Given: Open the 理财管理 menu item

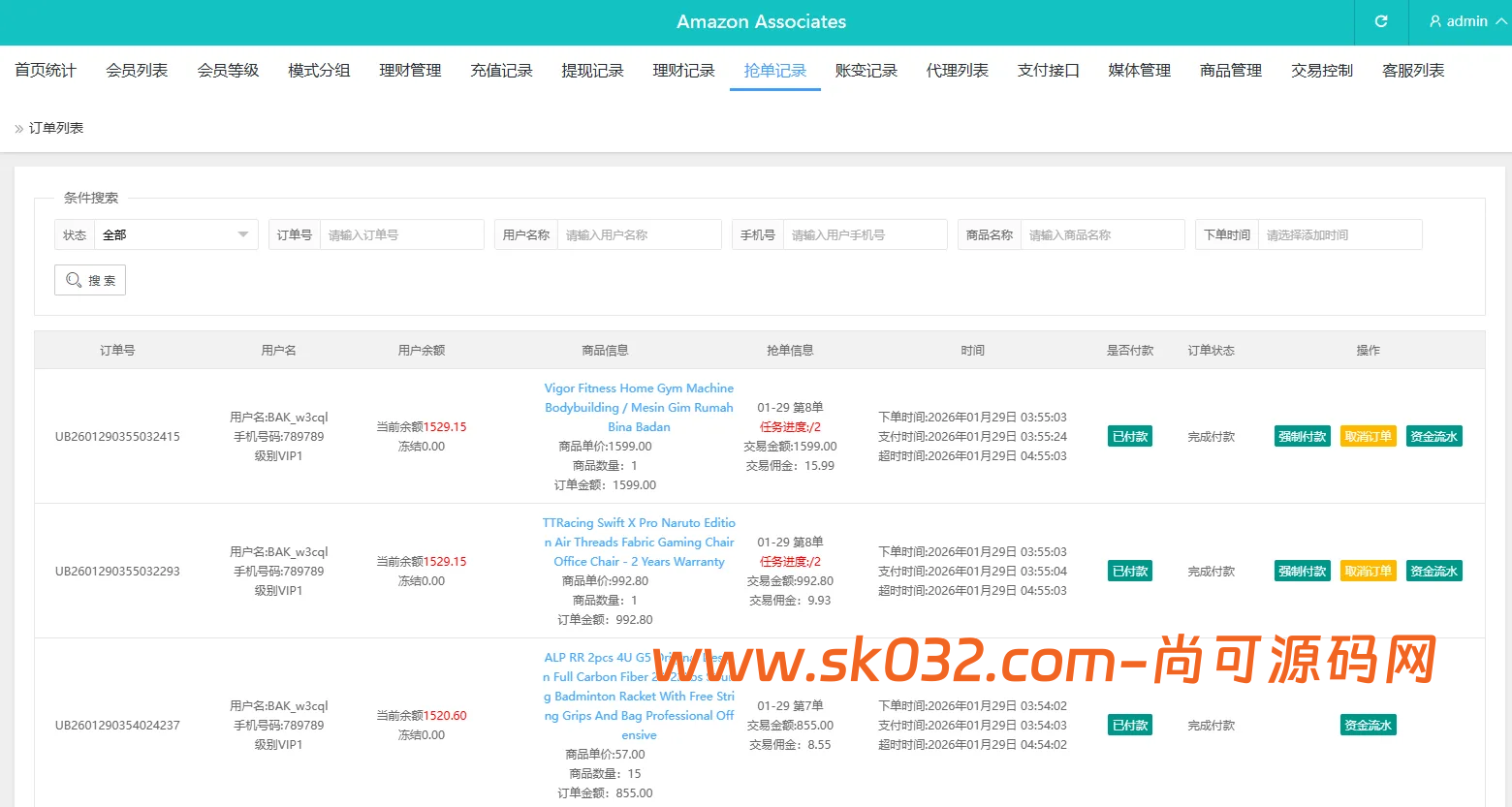Looking at the screenshot, I should click(410, 70).
